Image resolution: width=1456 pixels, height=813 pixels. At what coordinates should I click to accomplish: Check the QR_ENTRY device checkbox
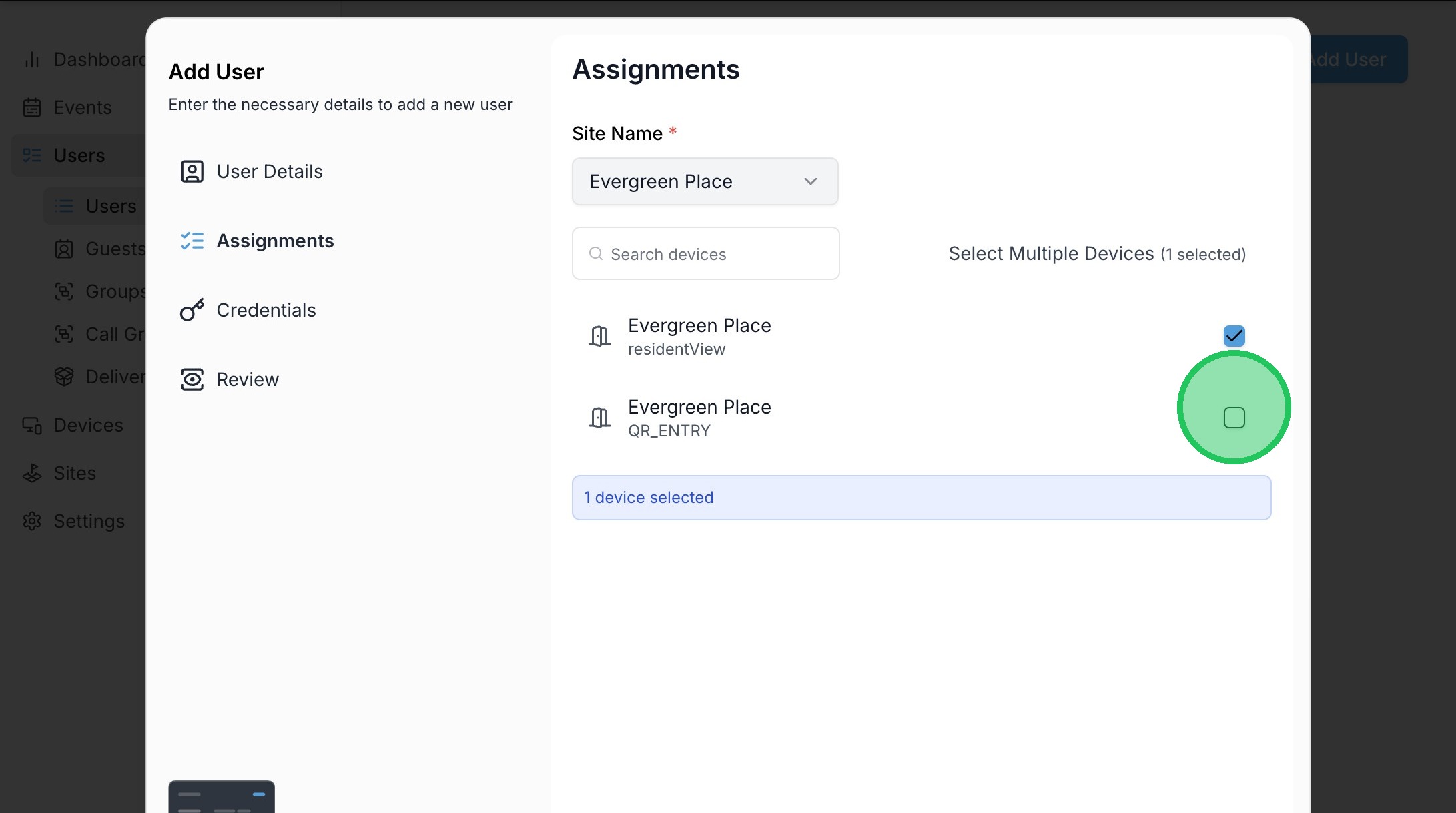click(1234, 418)
